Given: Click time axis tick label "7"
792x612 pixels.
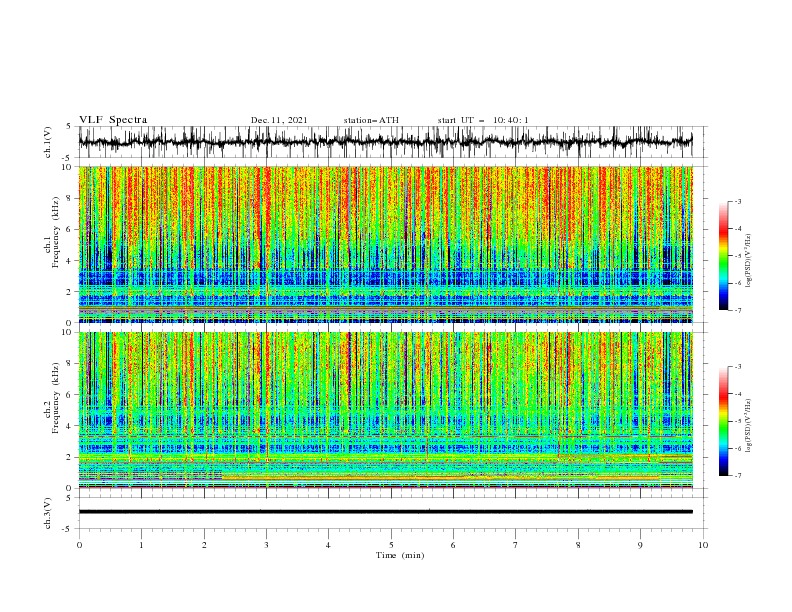Looking at the screenshot, I should pos(515,545).
